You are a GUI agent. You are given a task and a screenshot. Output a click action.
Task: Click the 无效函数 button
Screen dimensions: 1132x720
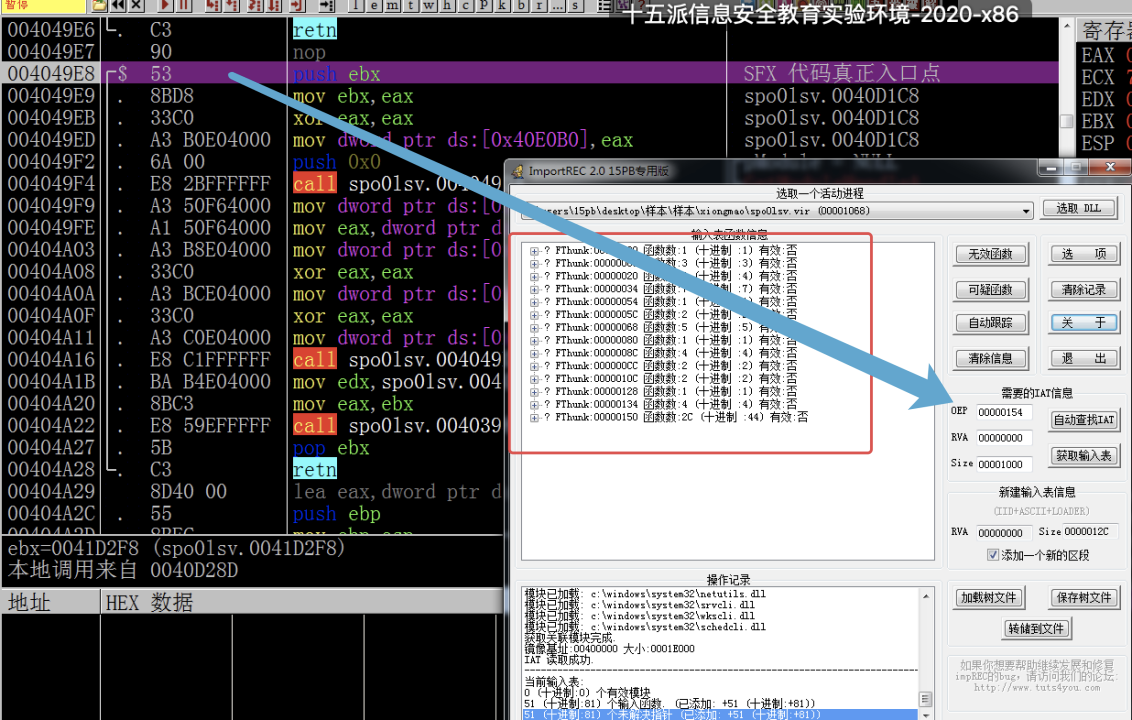pos(991,255)
